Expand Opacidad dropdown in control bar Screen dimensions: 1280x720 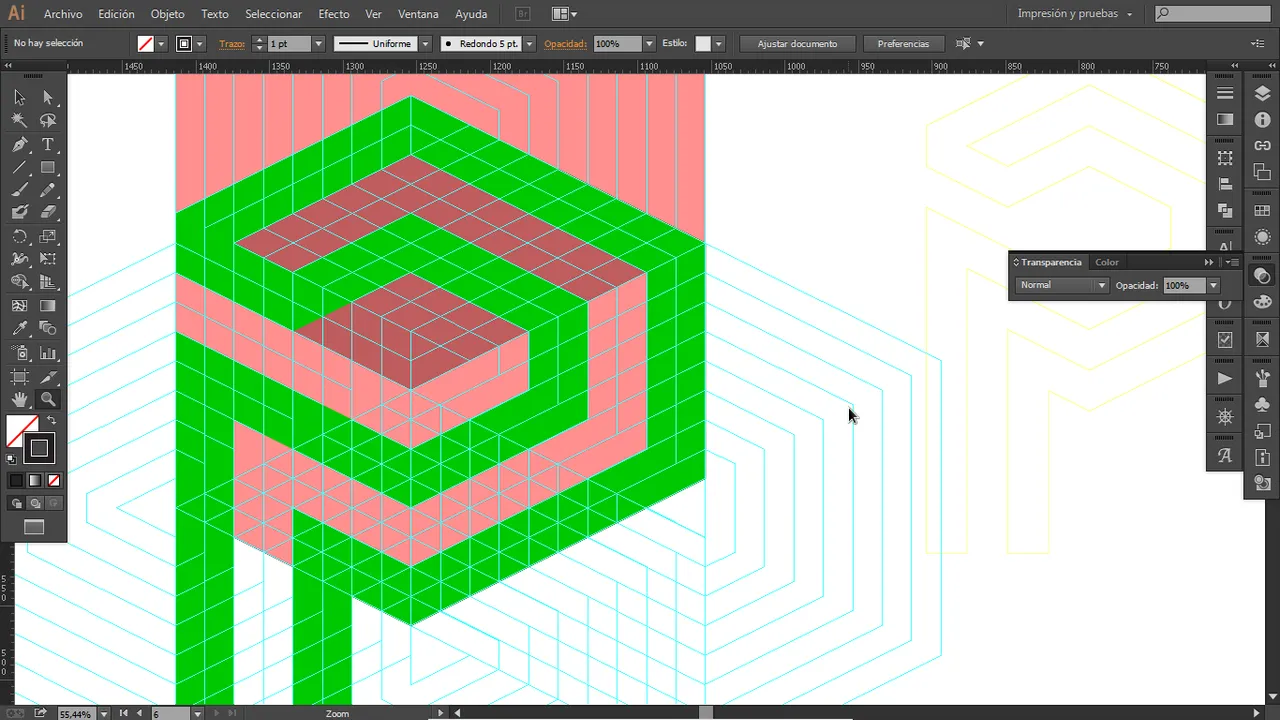(x=649, y=44)
